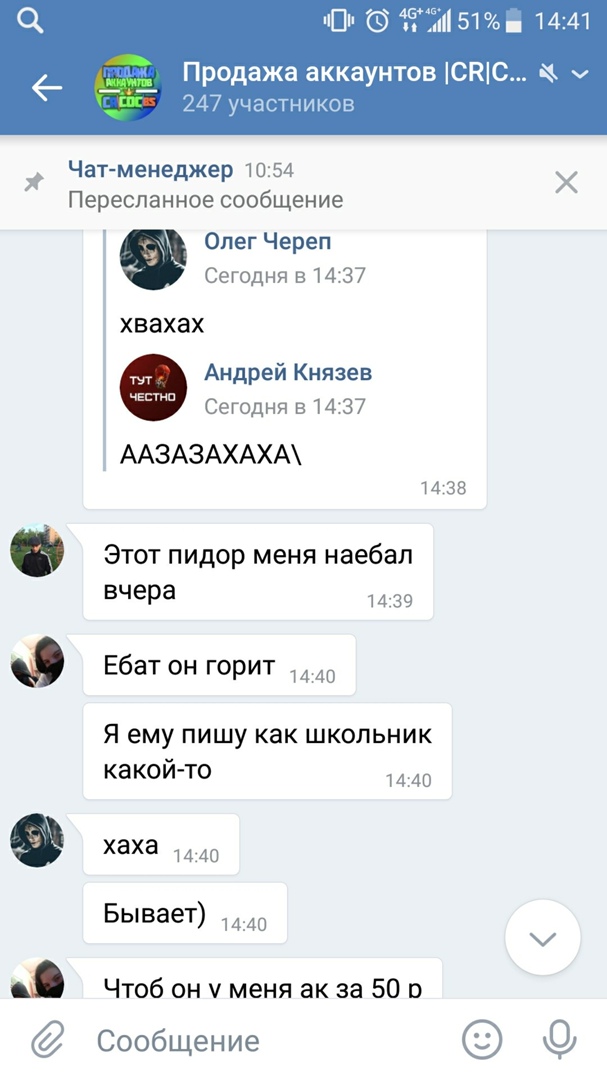This screenshot has width=607, height=1080.
Task: Open Андрей Князев's profile name link
Action: coord(288,373)
